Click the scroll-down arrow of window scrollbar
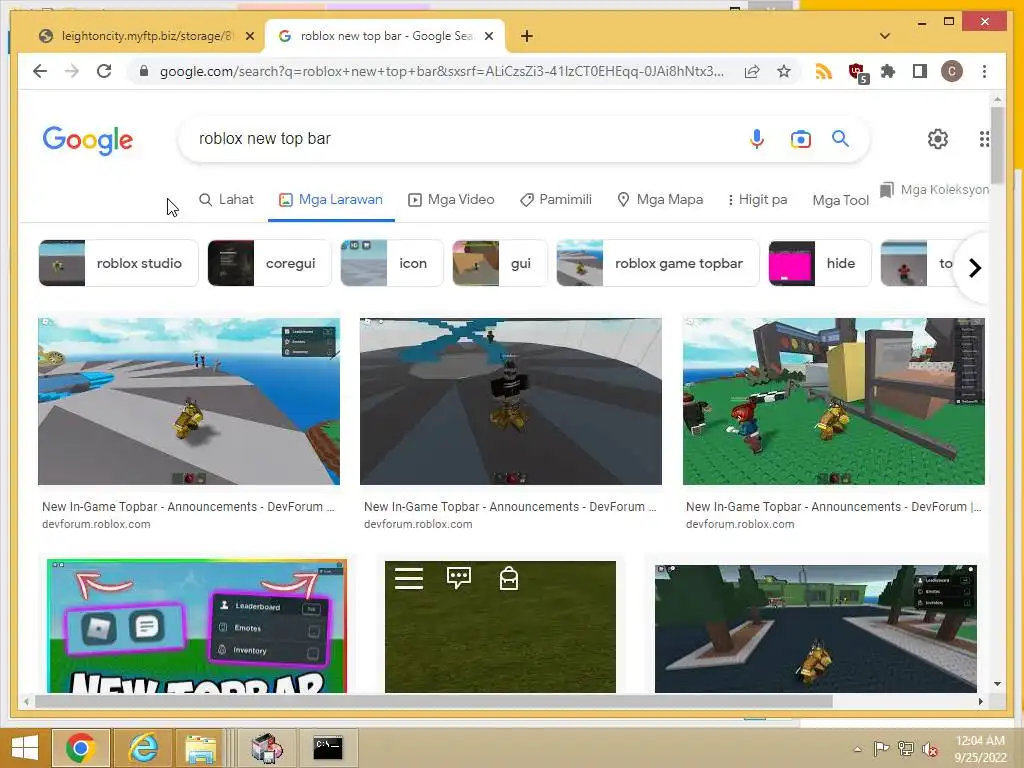 pyautogui.click(x=997, y=684)
